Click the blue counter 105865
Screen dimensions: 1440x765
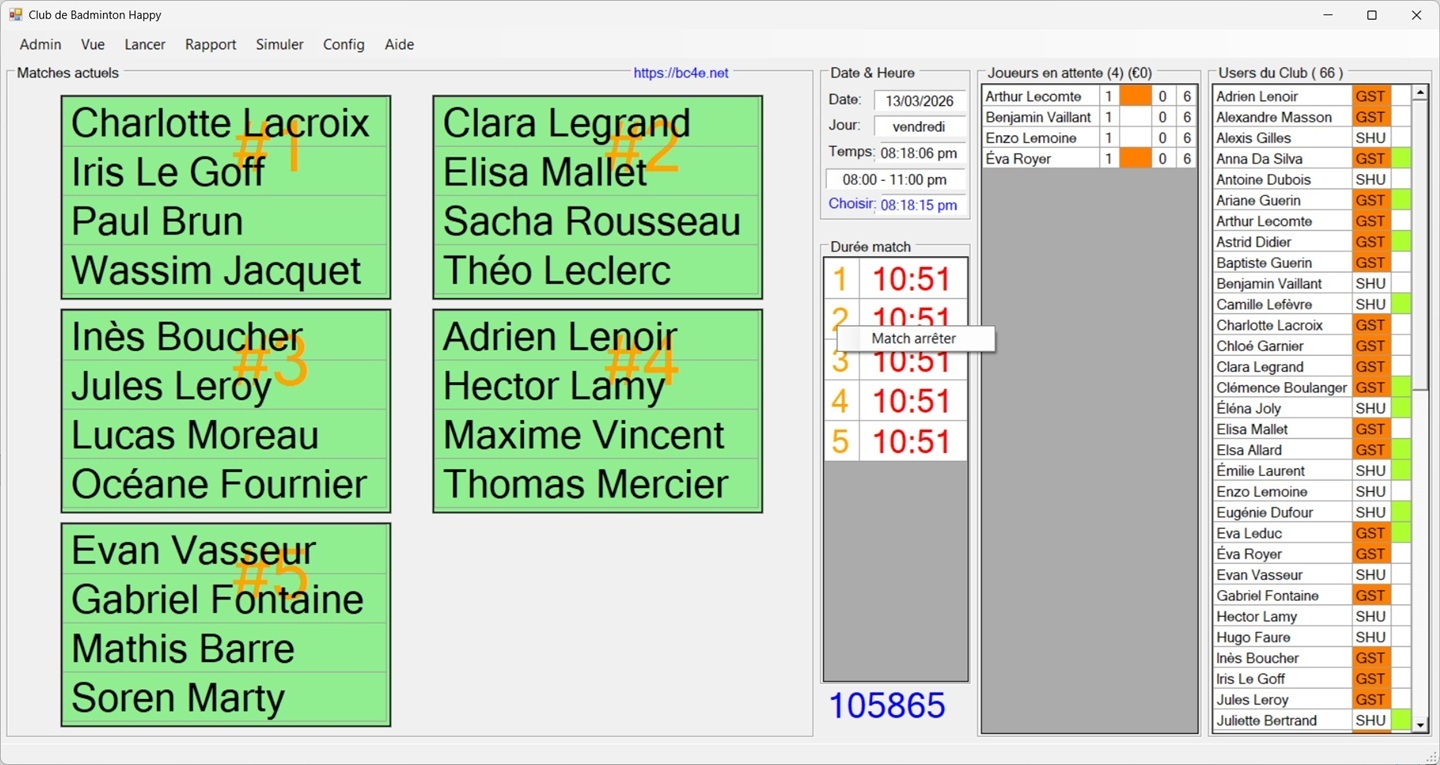[x=887, y=705]
